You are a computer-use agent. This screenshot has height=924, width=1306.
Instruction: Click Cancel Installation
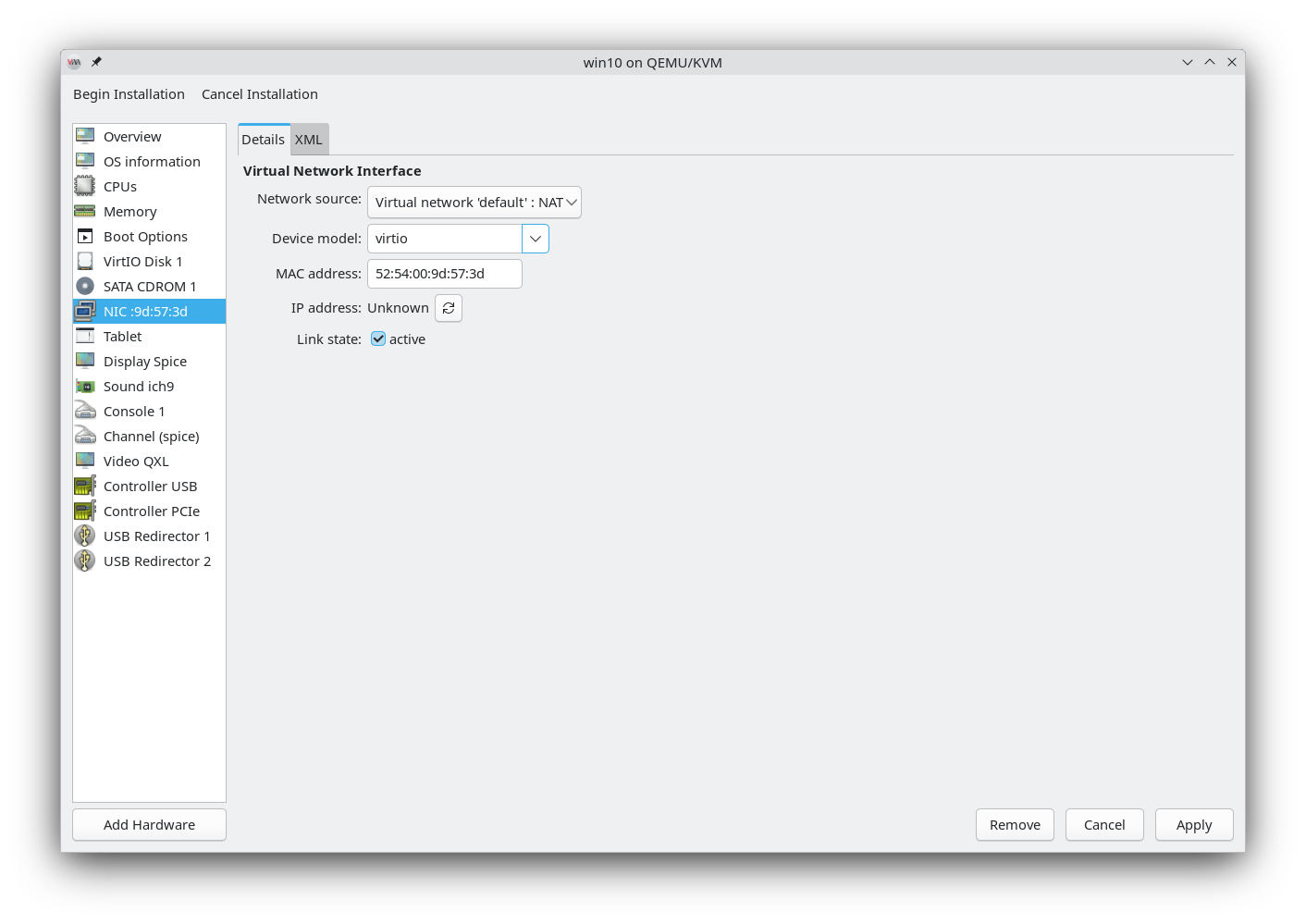click(260, 94)
